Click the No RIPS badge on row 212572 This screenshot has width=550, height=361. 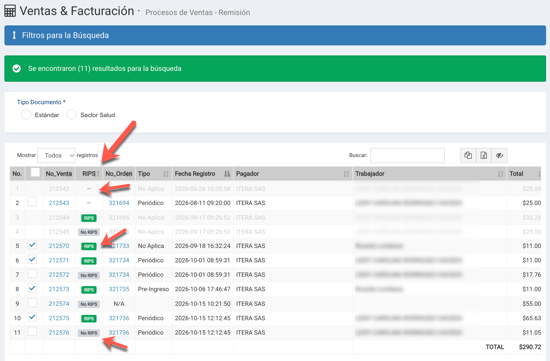[x=89, y=275]
